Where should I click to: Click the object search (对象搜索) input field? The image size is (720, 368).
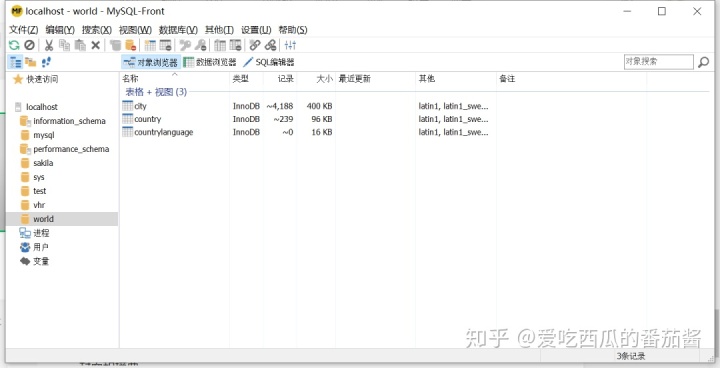coord(658,62)
